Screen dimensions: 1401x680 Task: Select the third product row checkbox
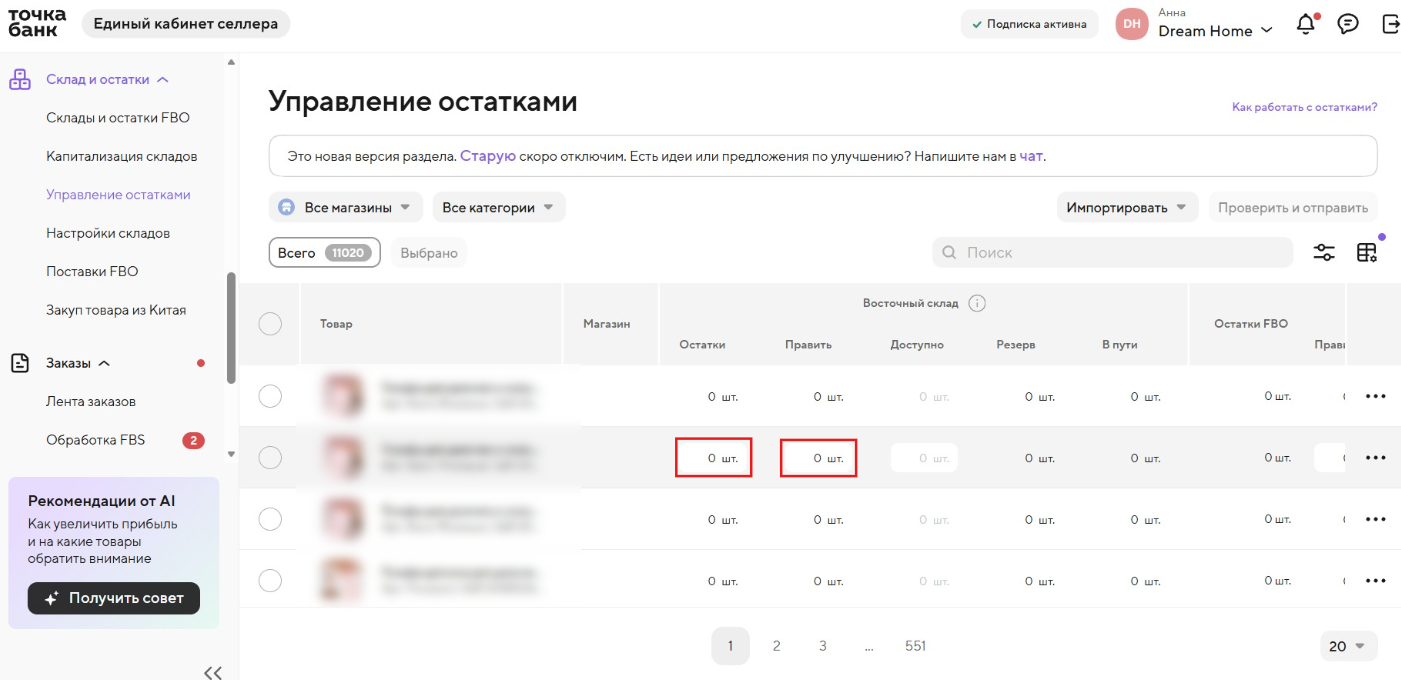270,519
